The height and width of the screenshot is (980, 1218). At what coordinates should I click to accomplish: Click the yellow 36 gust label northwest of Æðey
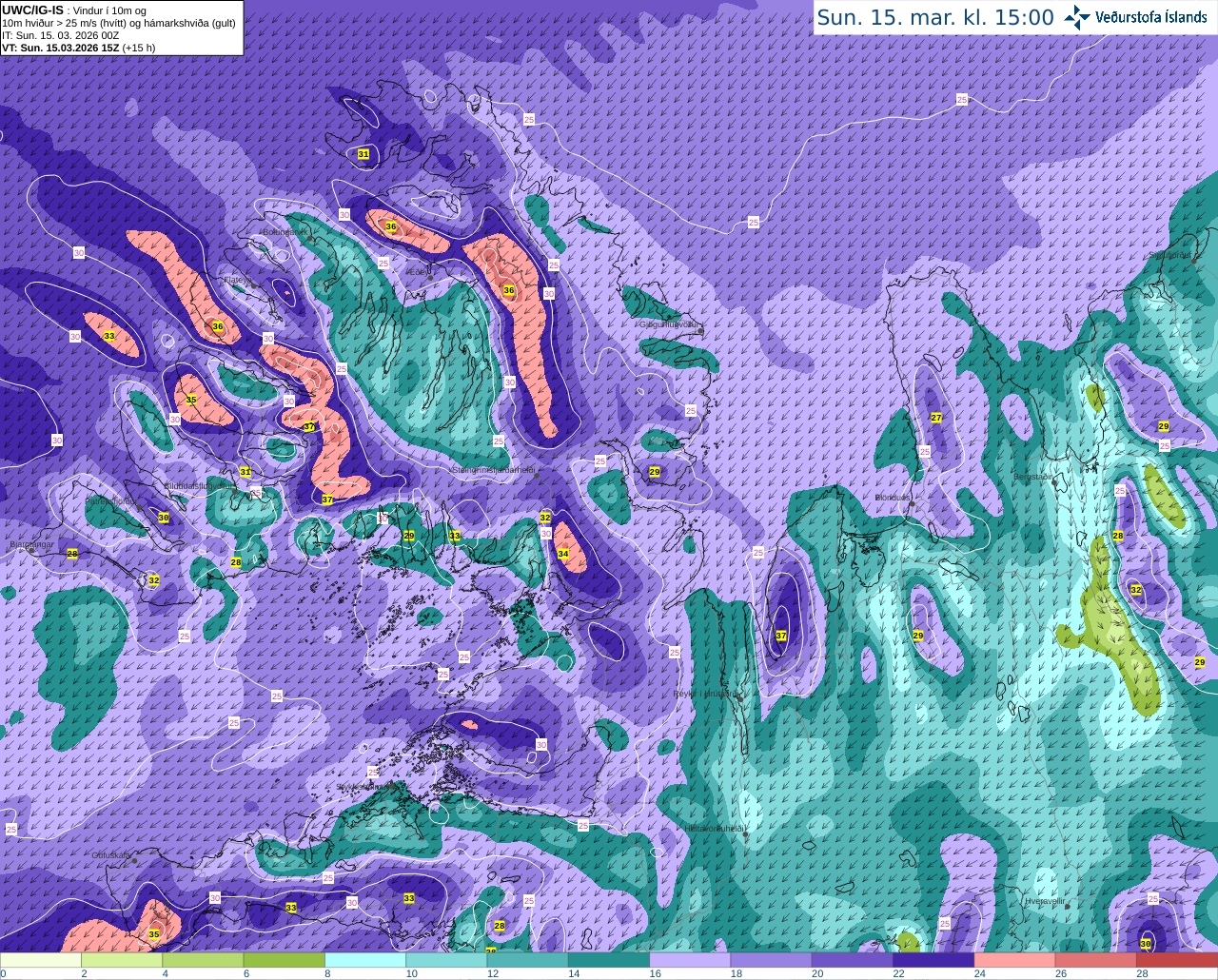click(x=390, y=226)
